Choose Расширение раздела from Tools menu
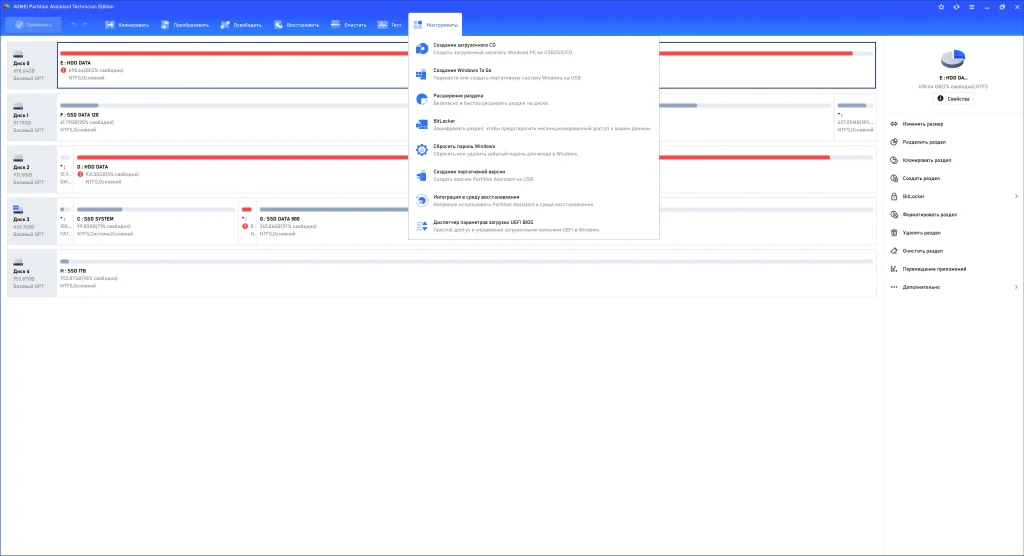Screen dimensions: 1024x556 pyautogui.click(x=534, y=99)
